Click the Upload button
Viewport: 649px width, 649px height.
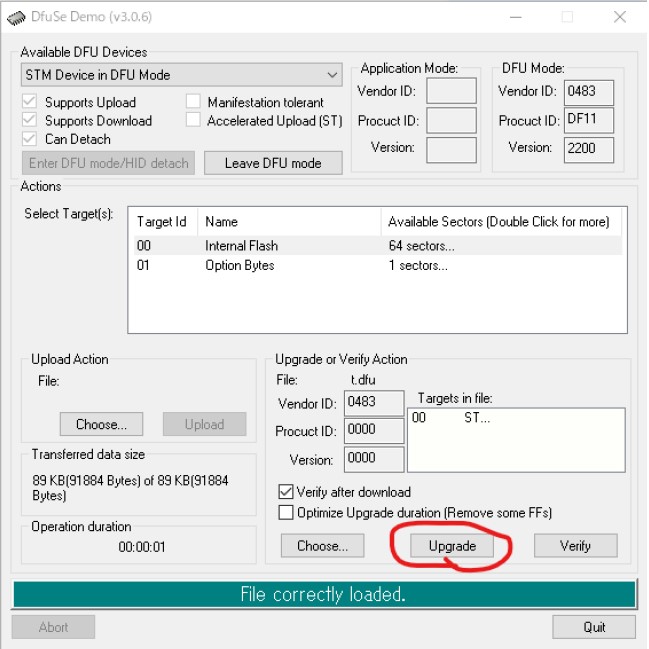point(204,424)
